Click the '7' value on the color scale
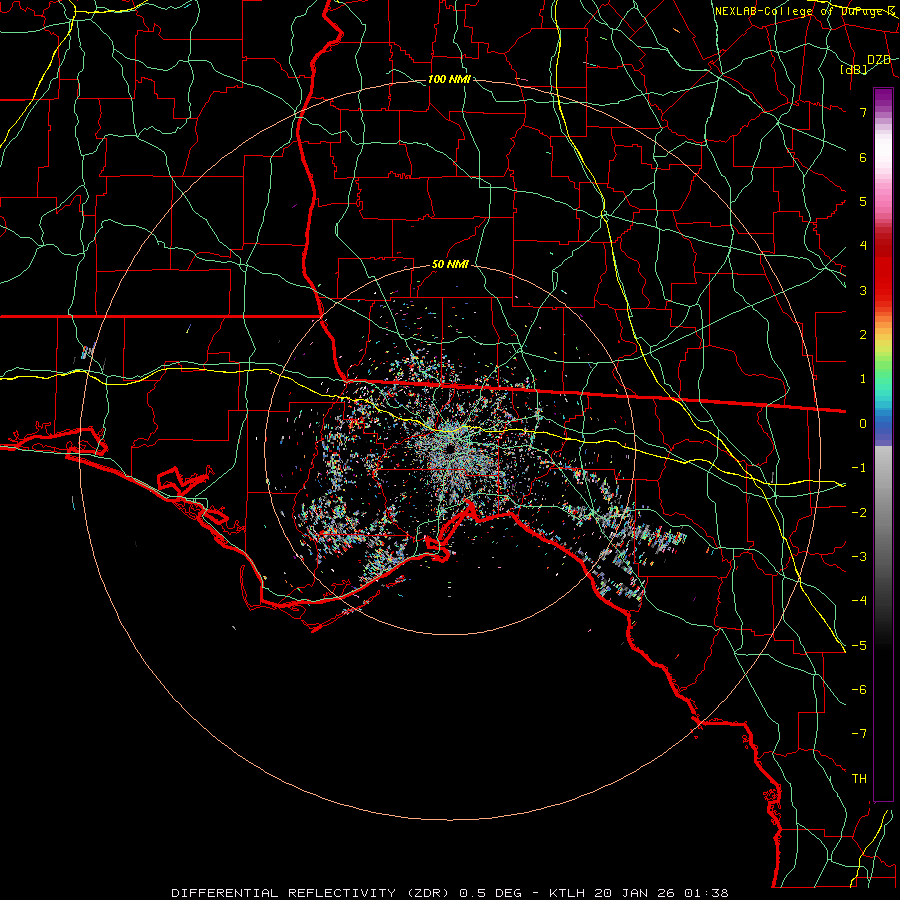 [863, 112]
